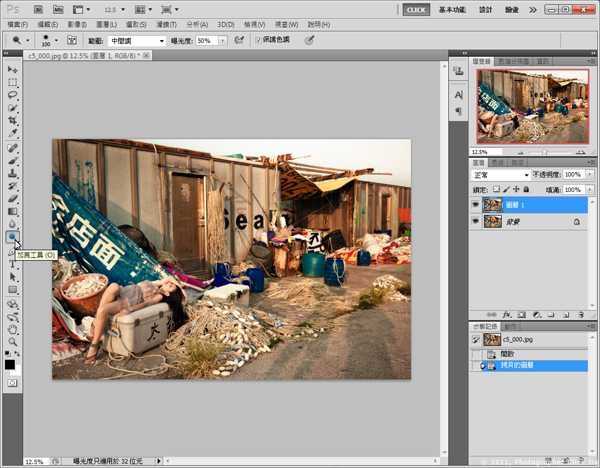Select the Rectangular Marquee tool
600x468 pixels.
coord(13,82)
